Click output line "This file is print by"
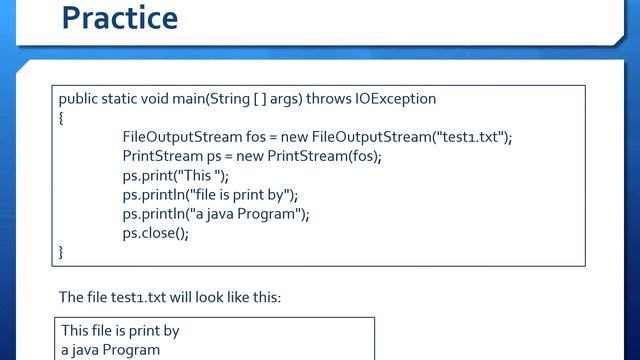Image resolution: width=640 pixels, height=360 pixels. tap(120, 331)
